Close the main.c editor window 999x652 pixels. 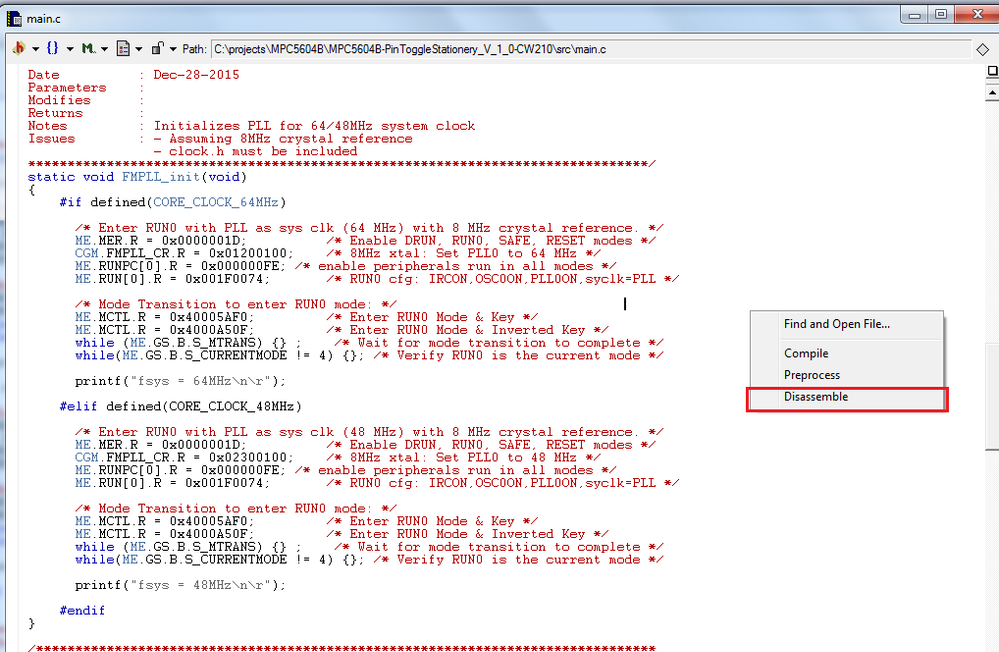click(977, 15)
